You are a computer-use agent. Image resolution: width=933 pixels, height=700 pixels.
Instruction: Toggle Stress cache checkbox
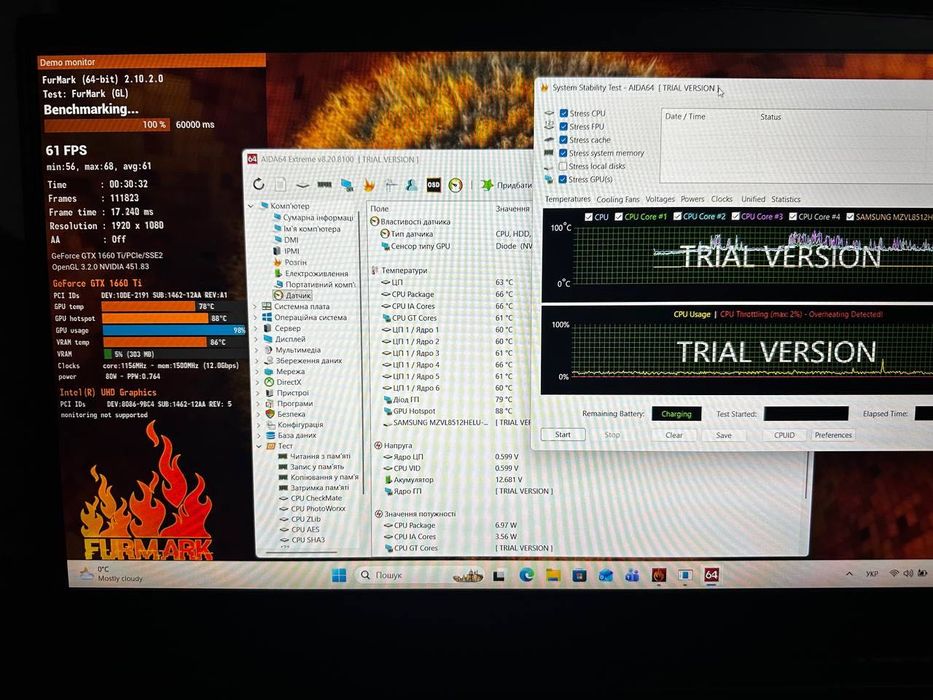click(563, 140)
